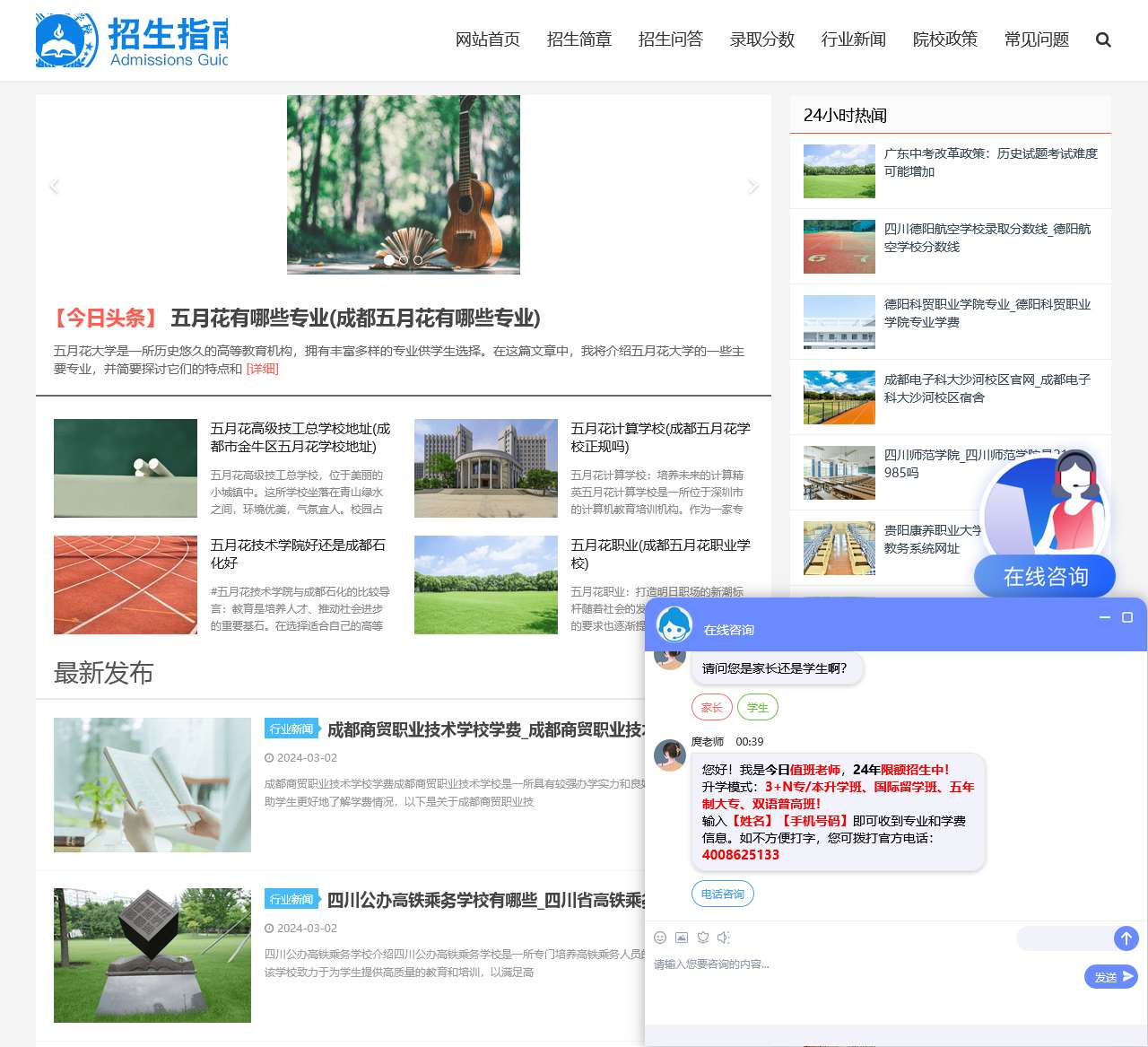1148x1047 pixels.
Task: Click the 电话咨询 phone consult button
Action: click(x=723, y=894)
